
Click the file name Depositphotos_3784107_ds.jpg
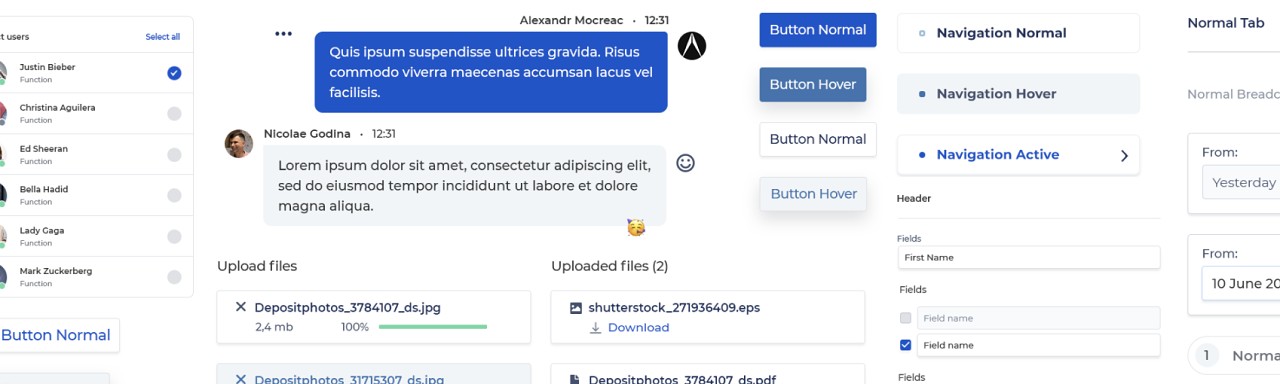coord(347,308)
